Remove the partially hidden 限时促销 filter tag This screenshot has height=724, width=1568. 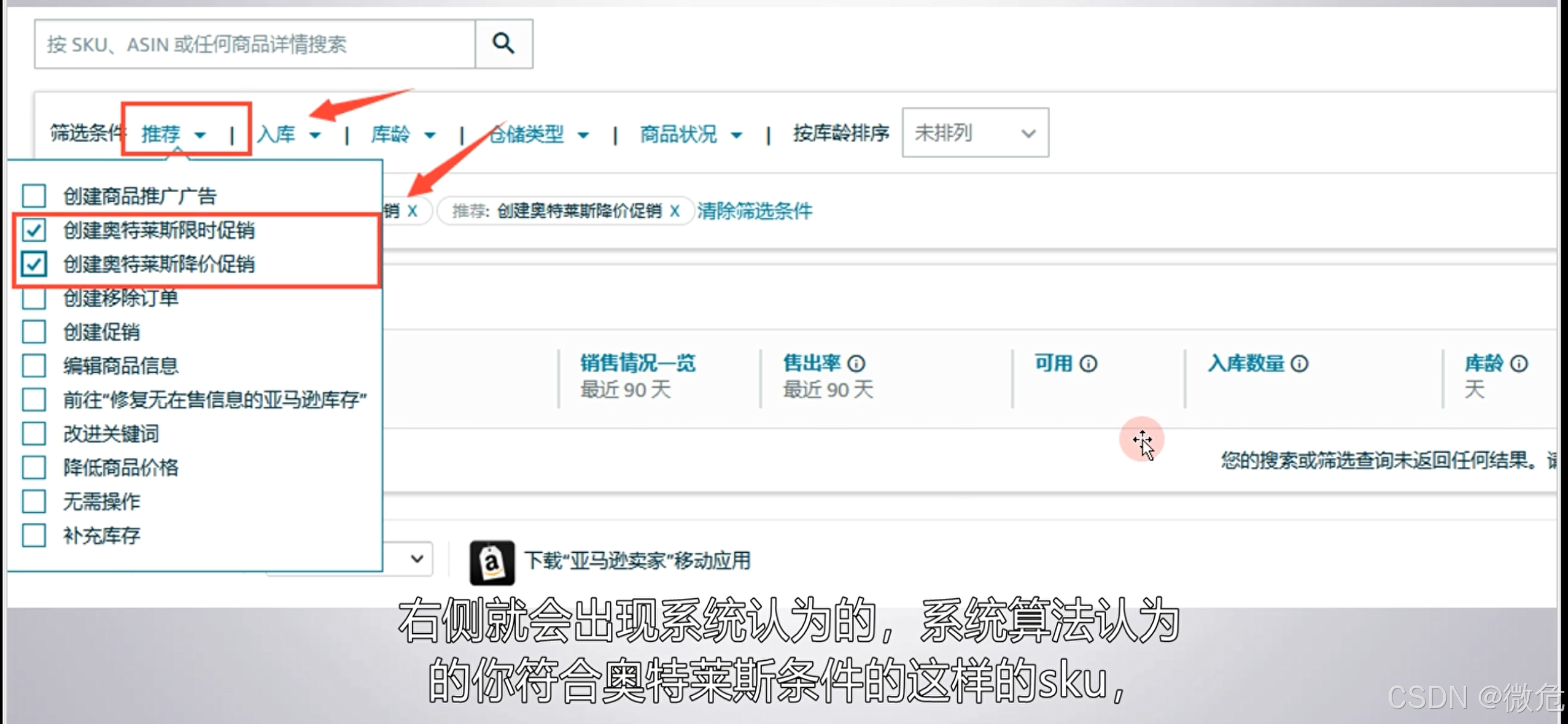coord(413,211)
